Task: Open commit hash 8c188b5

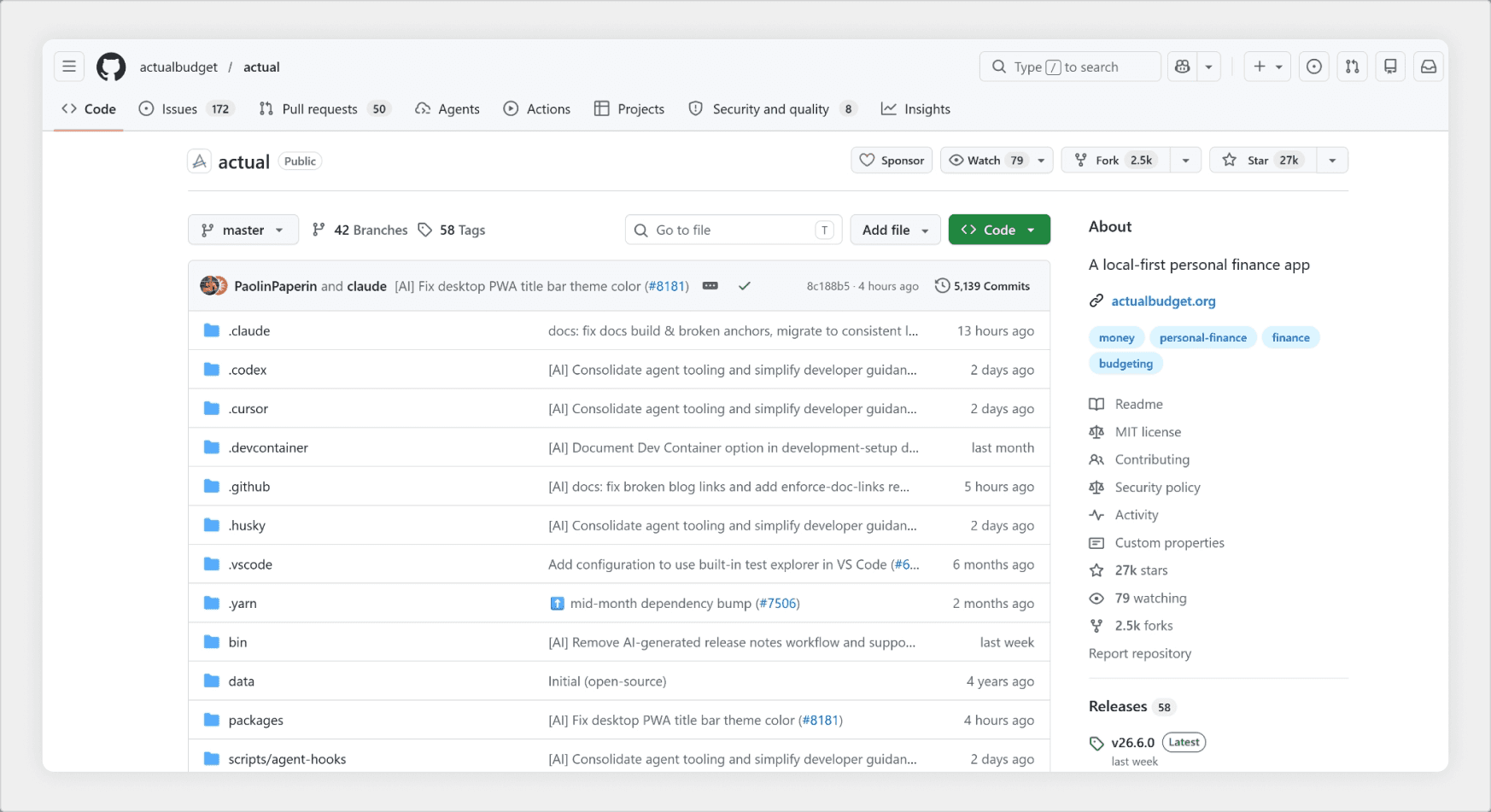Action: point(827,286)
